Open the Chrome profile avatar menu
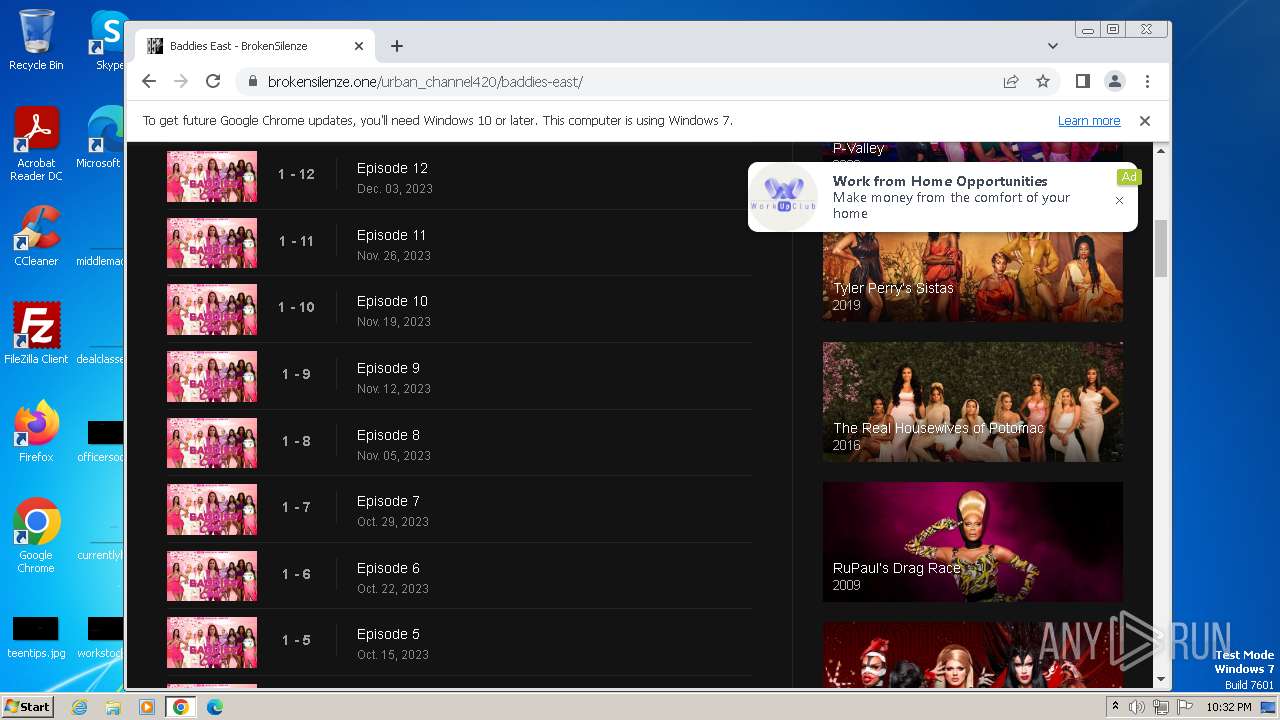 (1115, 81)
